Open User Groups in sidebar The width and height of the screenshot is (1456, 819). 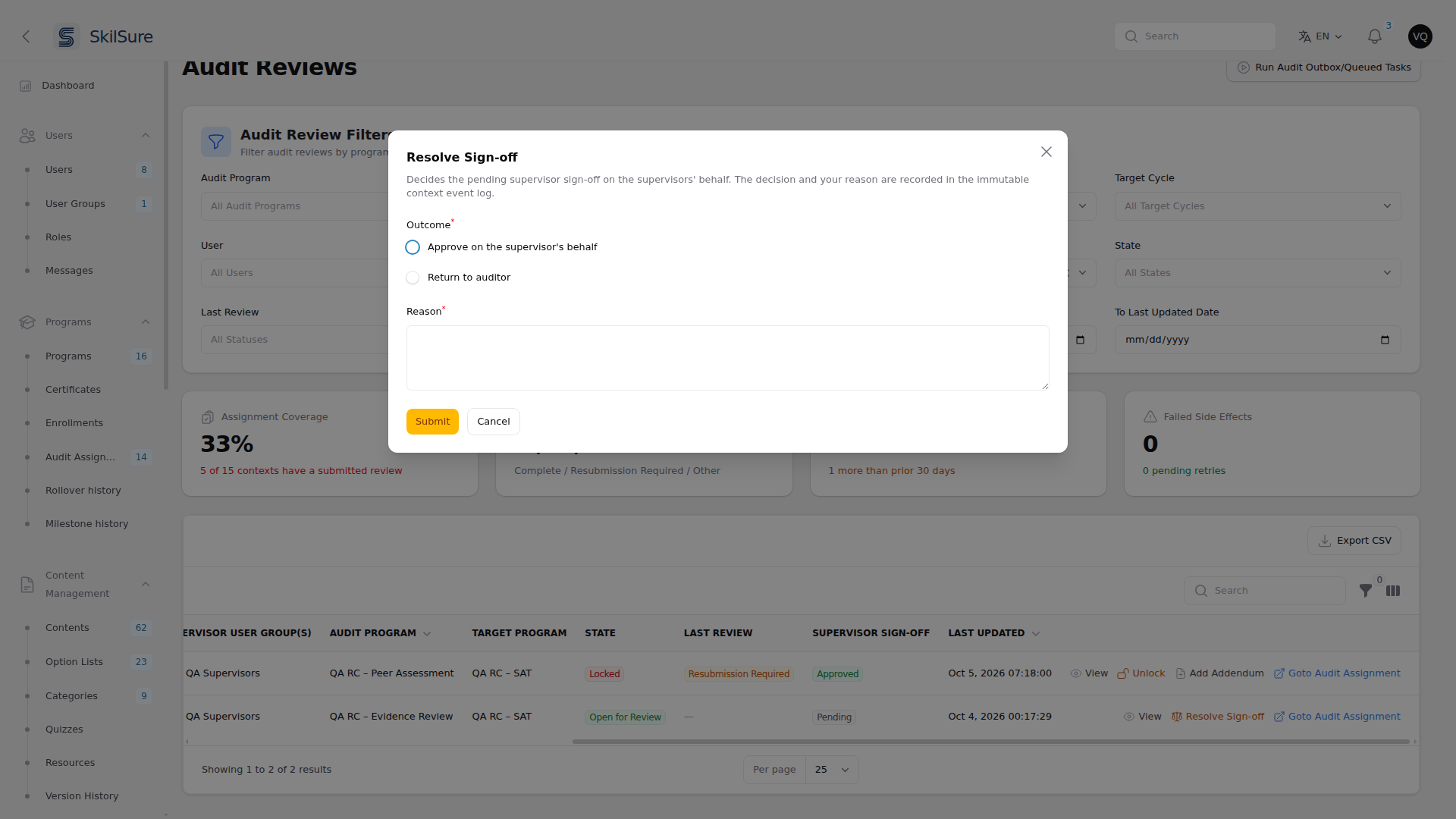(x=75, y=204)
